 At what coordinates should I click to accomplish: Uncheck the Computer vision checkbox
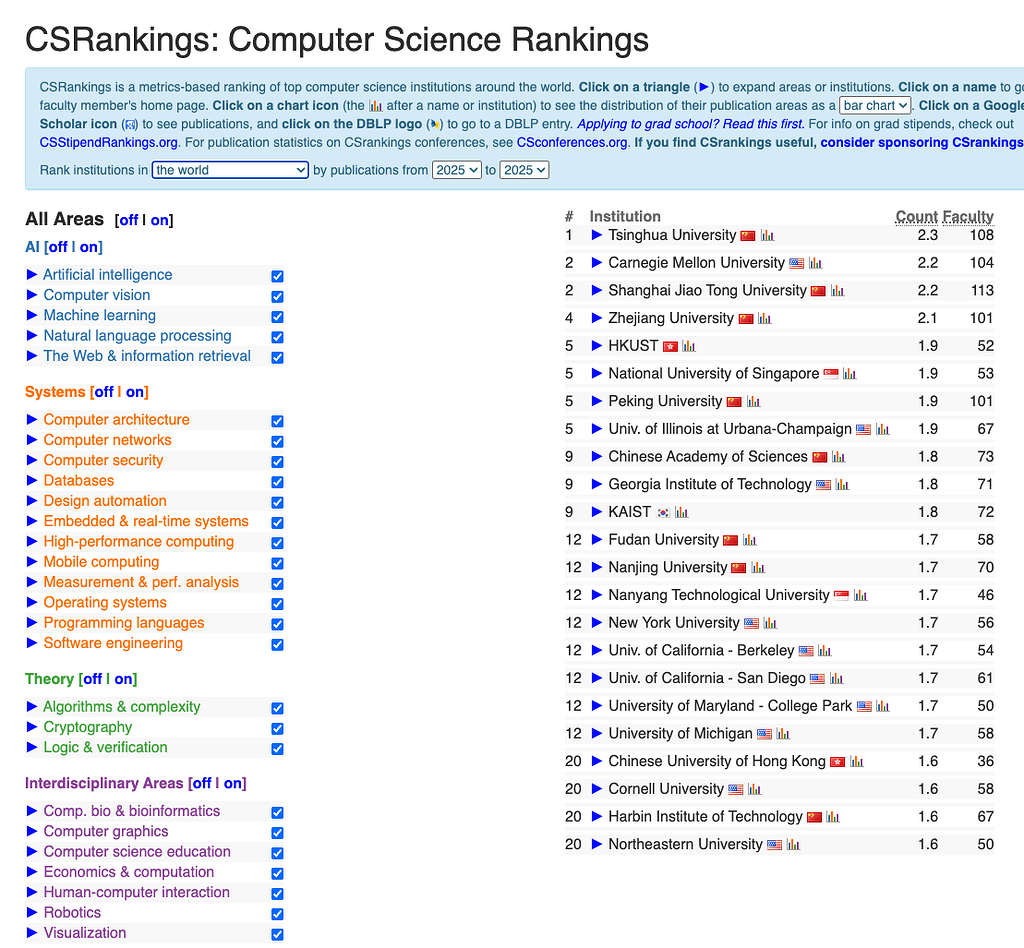(x=277, y=296)
